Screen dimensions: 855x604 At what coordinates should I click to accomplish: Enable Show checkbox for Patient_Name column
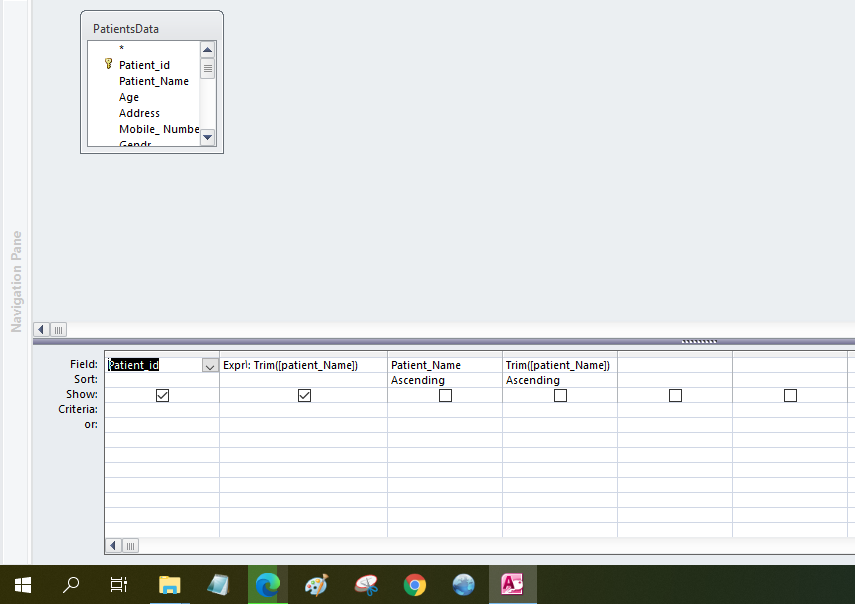point(445,395)
